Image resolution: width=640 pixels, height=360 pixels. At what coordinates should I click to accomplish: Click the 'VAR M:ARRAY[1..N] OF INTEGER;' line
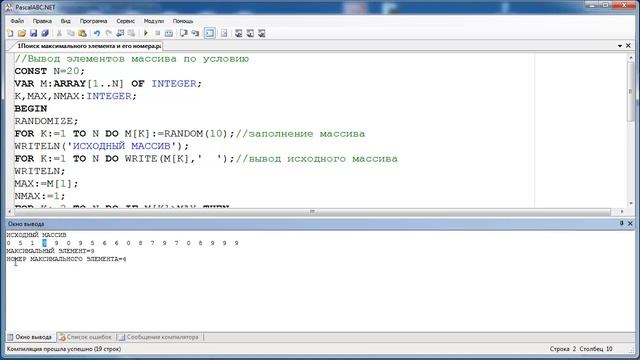108,84
